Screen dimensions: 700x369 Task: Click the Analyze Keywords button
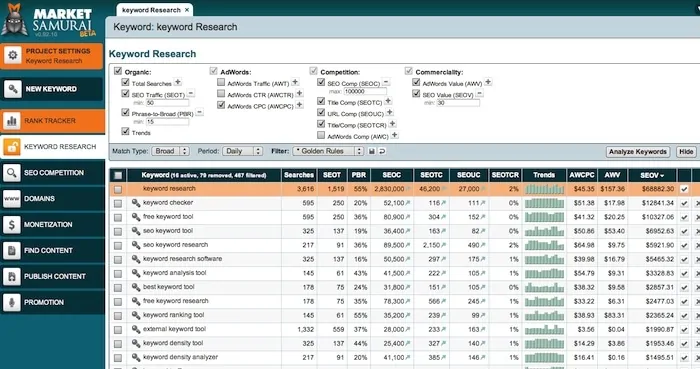coord(638,152)
